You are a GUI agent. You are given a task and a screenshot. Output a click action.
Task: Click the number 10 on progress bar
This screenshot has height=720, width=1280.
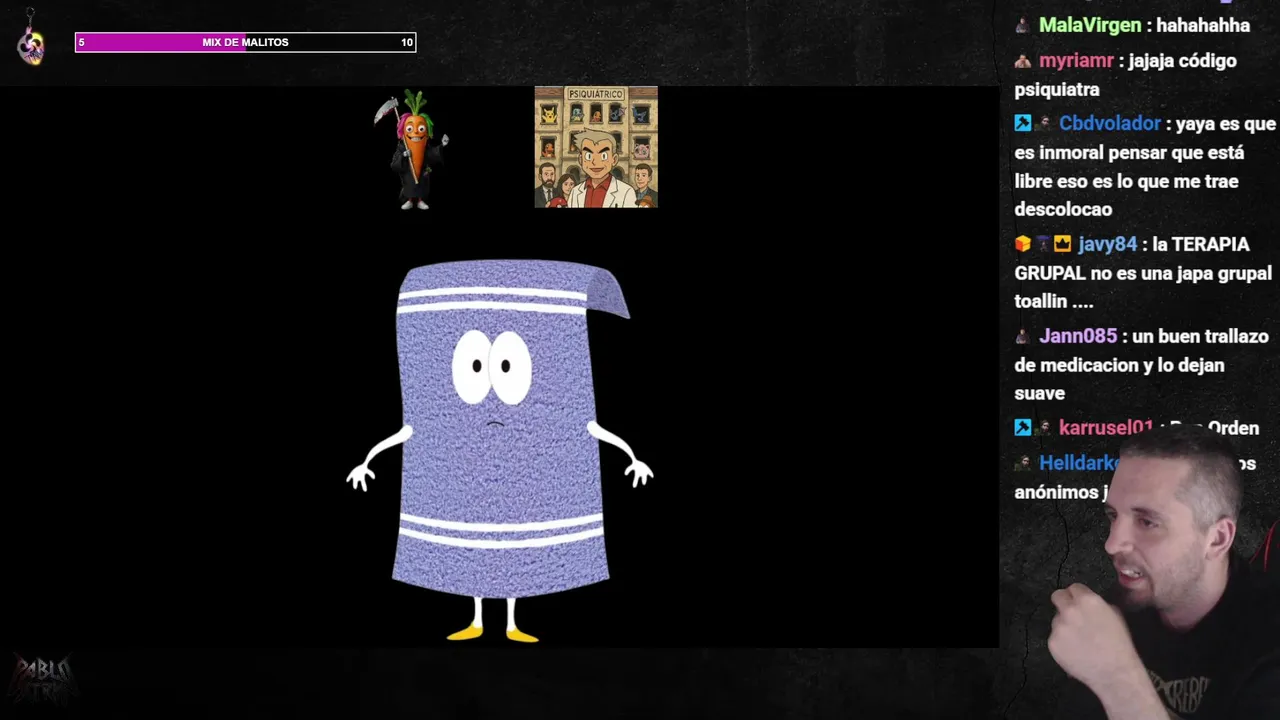406,42
